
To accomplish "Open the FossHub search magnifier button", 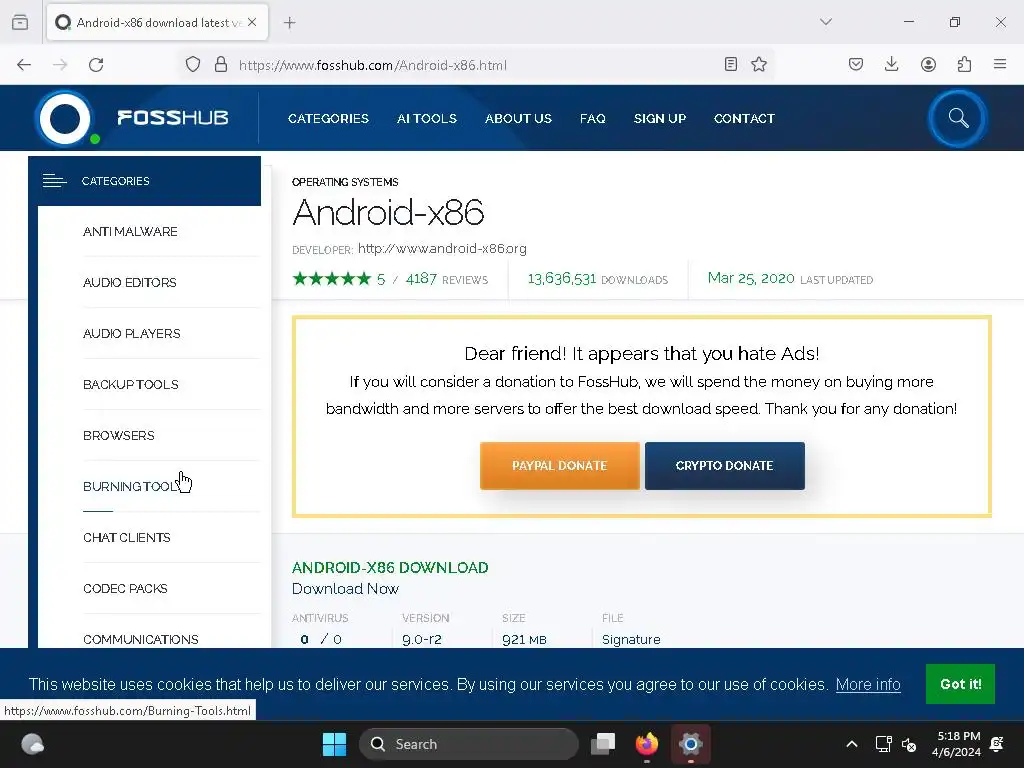I will click(958, 118).
